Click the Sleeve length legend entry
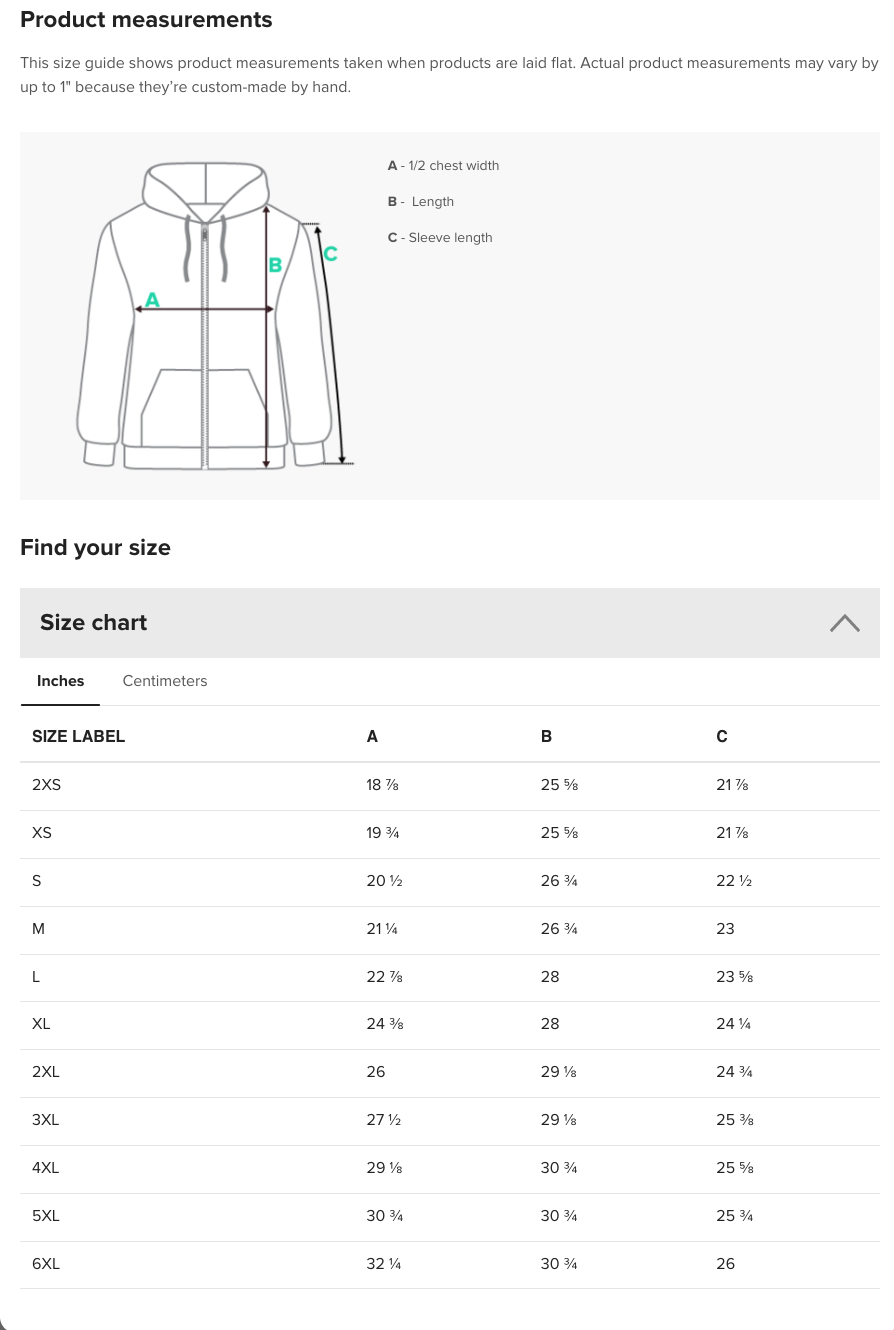Viewport: 894px width, 1330px height. pyautogui.click(x=440, y=238)
